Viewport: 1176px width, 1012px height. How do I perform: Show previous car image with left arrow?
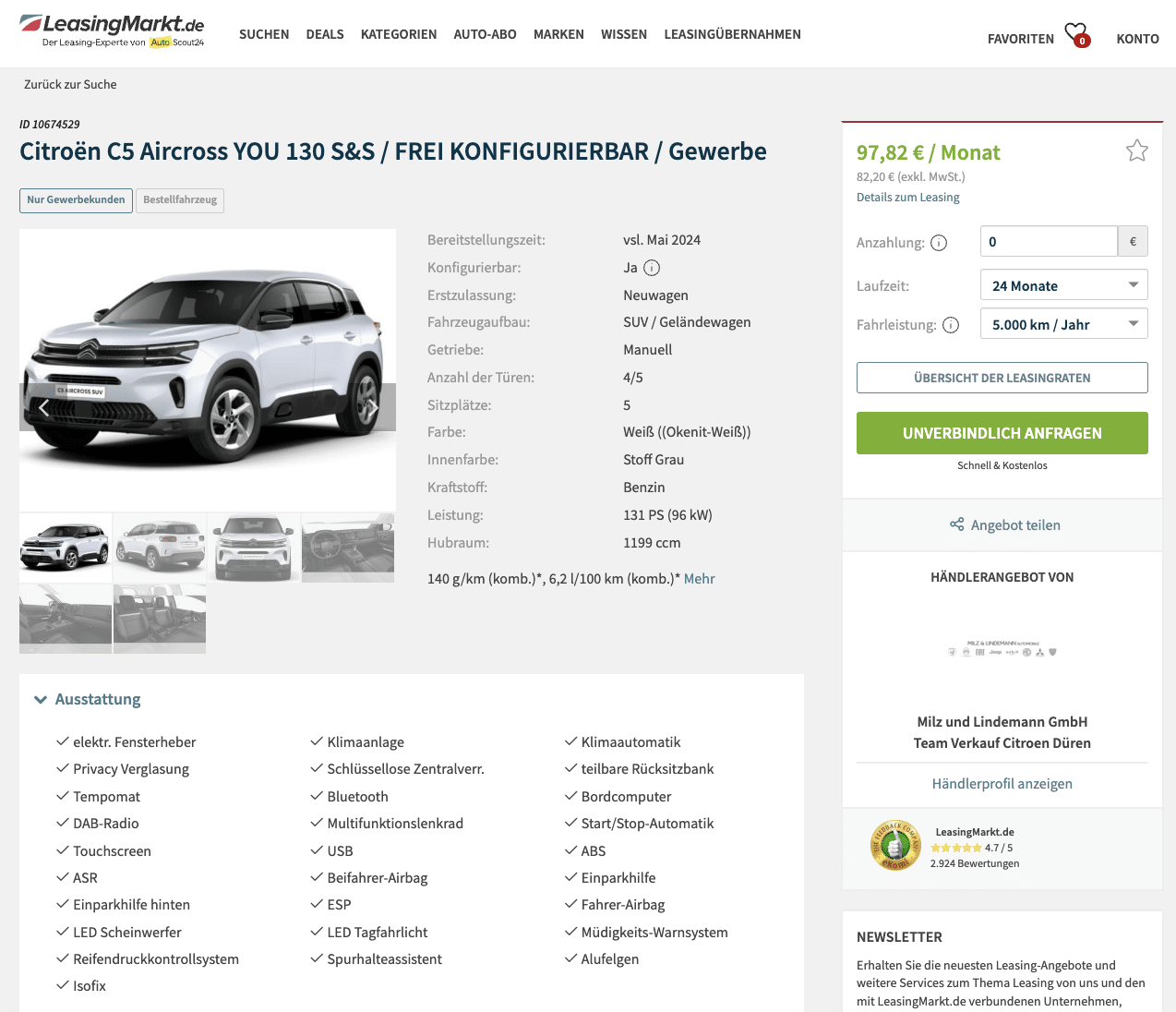(43, 407)
